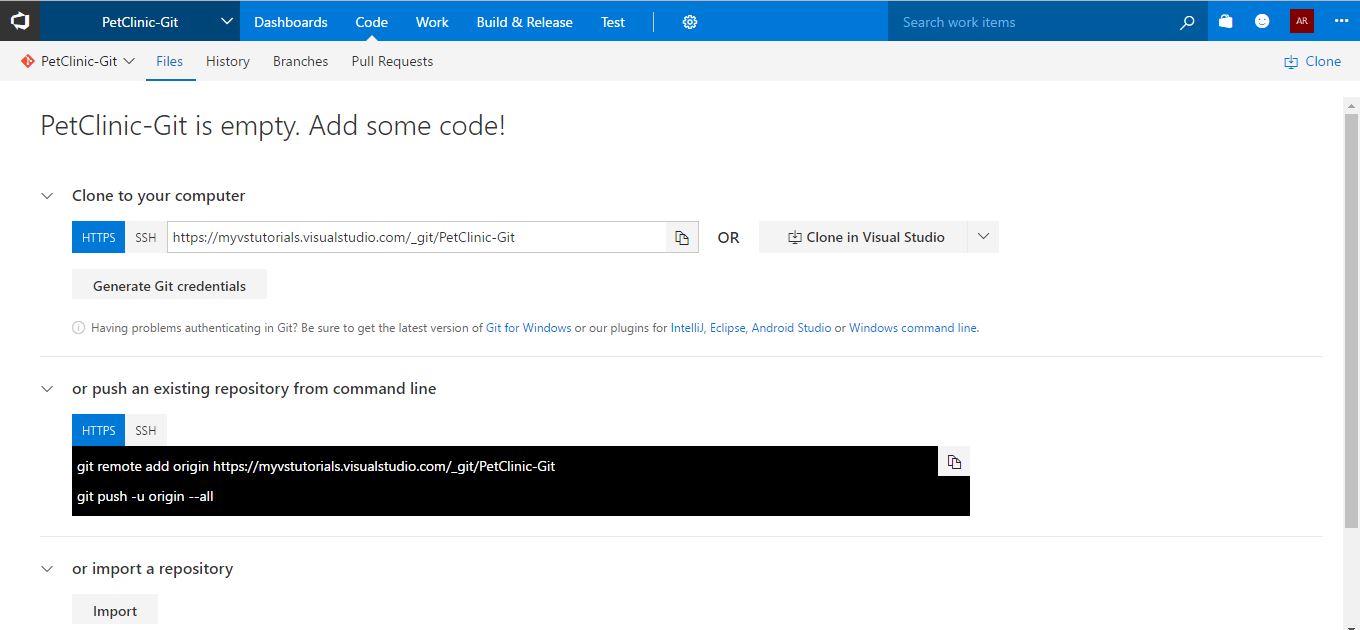1360x630 pixels.
Task: Click the Import button
Action: pyautogui.click(x=115, y=610)
